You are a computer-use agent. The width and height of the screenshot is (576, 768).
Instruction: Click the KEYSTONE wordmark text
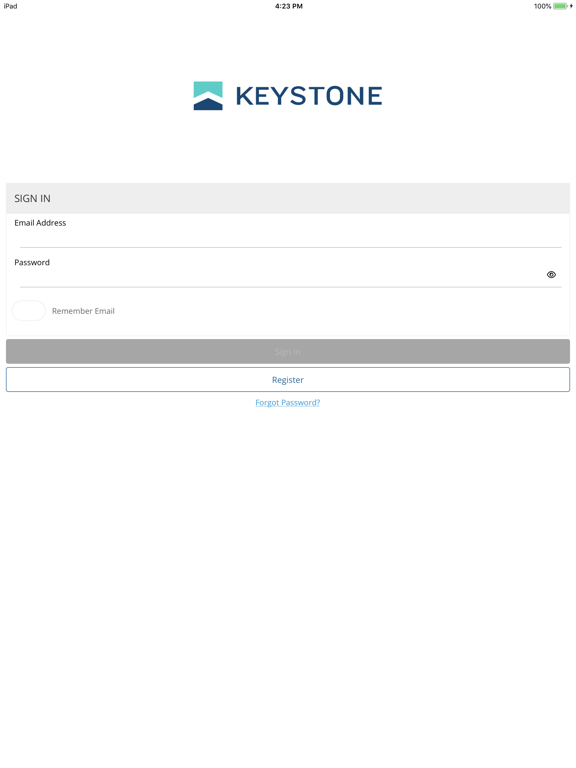(x=309, y=96)
